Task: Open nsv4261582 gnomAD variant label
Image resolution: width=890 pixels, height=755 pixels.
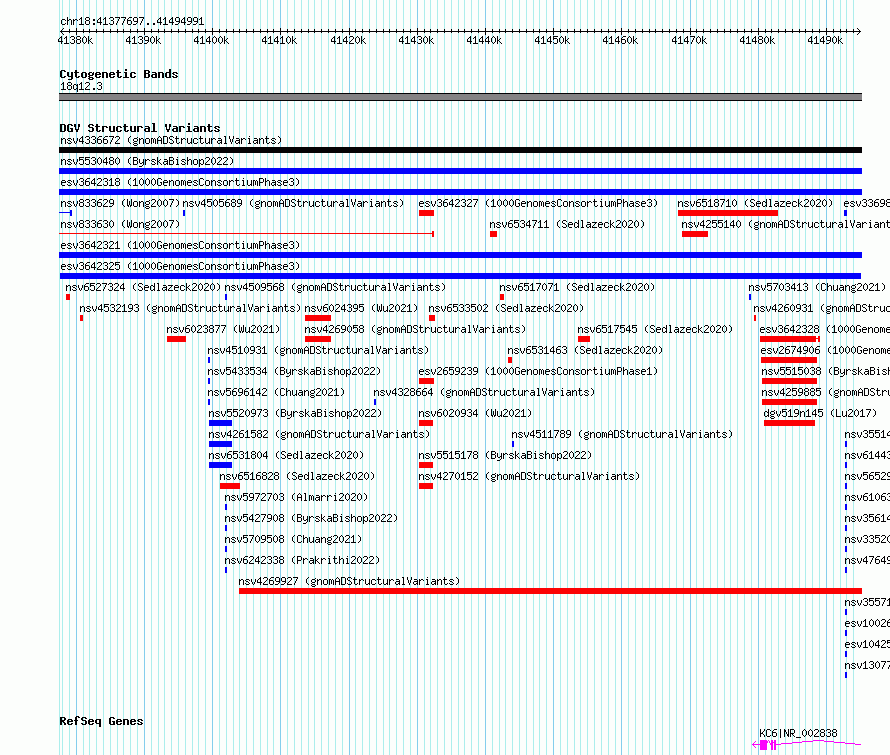Action: pyautogui.click(x=319, y=434)
